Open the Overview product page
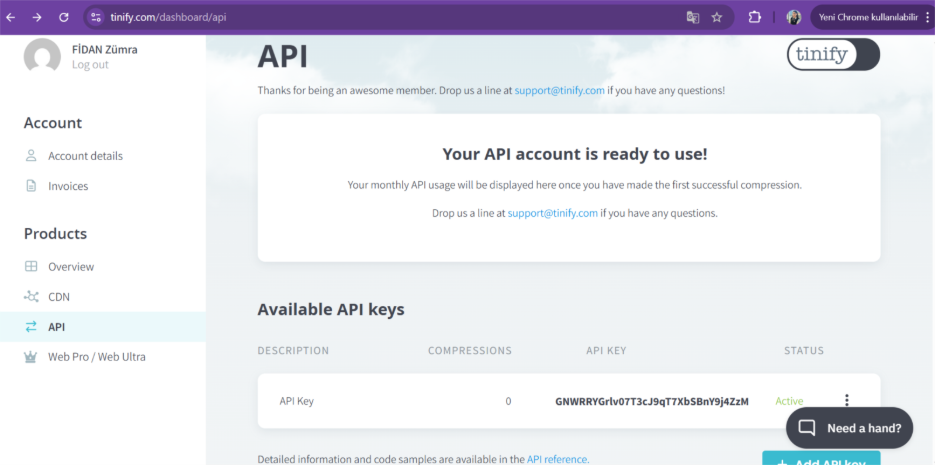This screenshot has width=936, height=465. (x=70, y=267)
